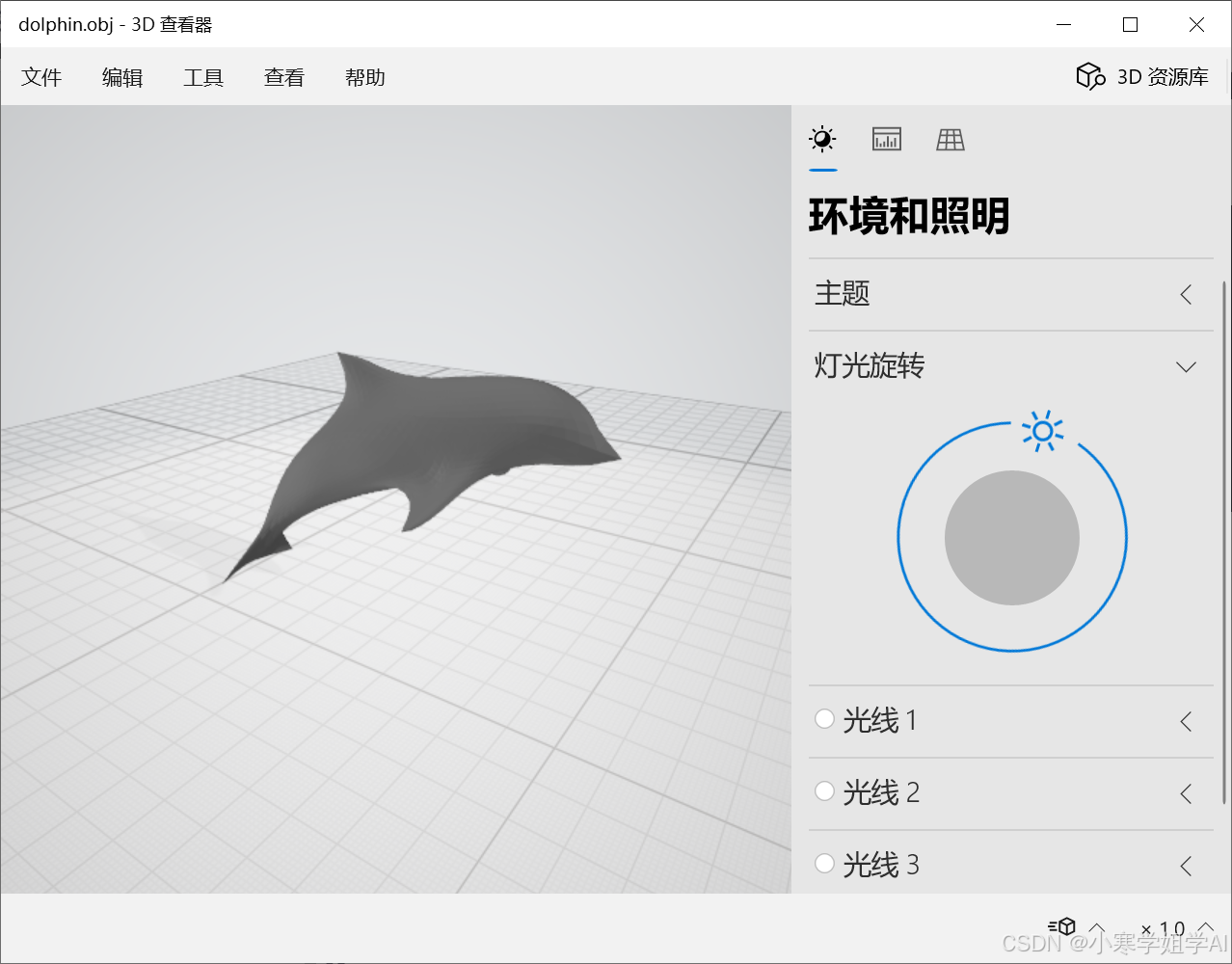Open the 查看 menu

point(284,77)
